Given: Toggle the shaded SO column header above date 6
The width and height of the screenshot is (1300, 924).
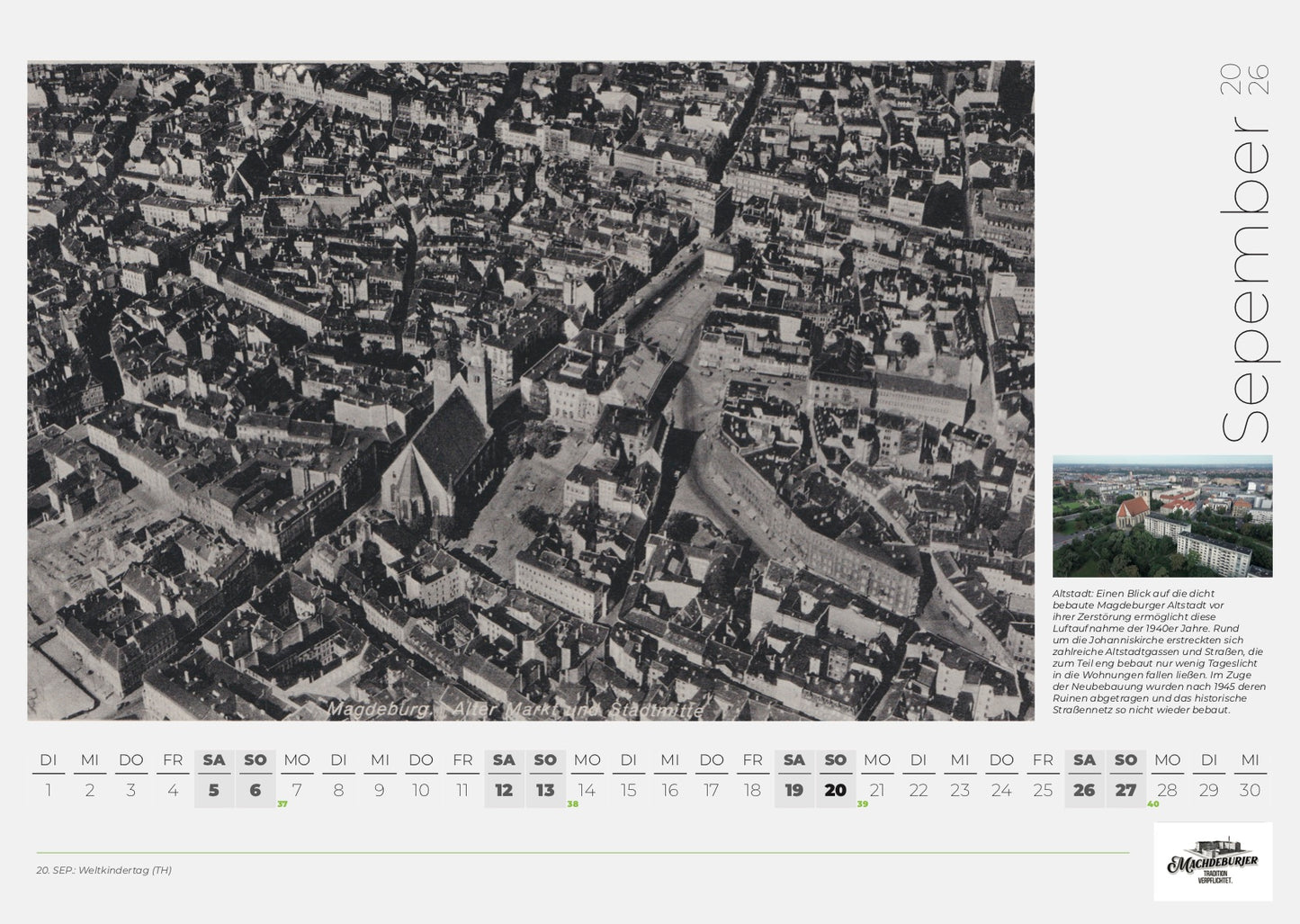Looking at the screenshot, I should pos(255,760).
